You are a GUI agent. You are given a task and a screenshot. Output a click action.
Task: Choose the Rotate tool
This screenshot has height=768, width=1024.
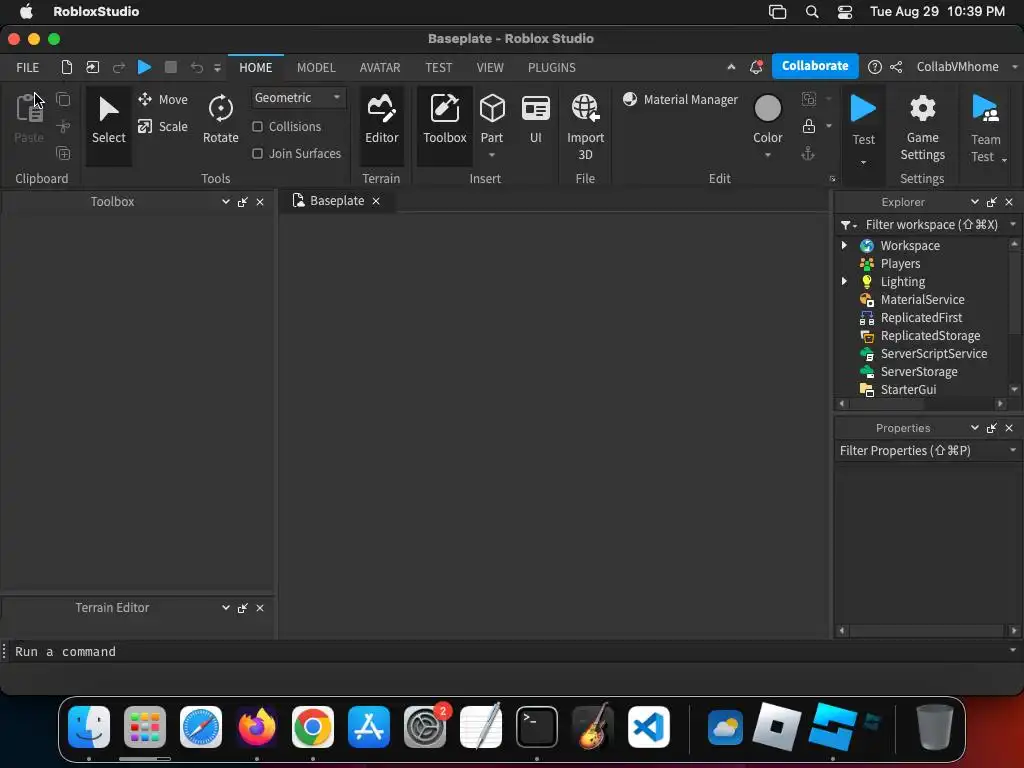click(x=220, y=121)
